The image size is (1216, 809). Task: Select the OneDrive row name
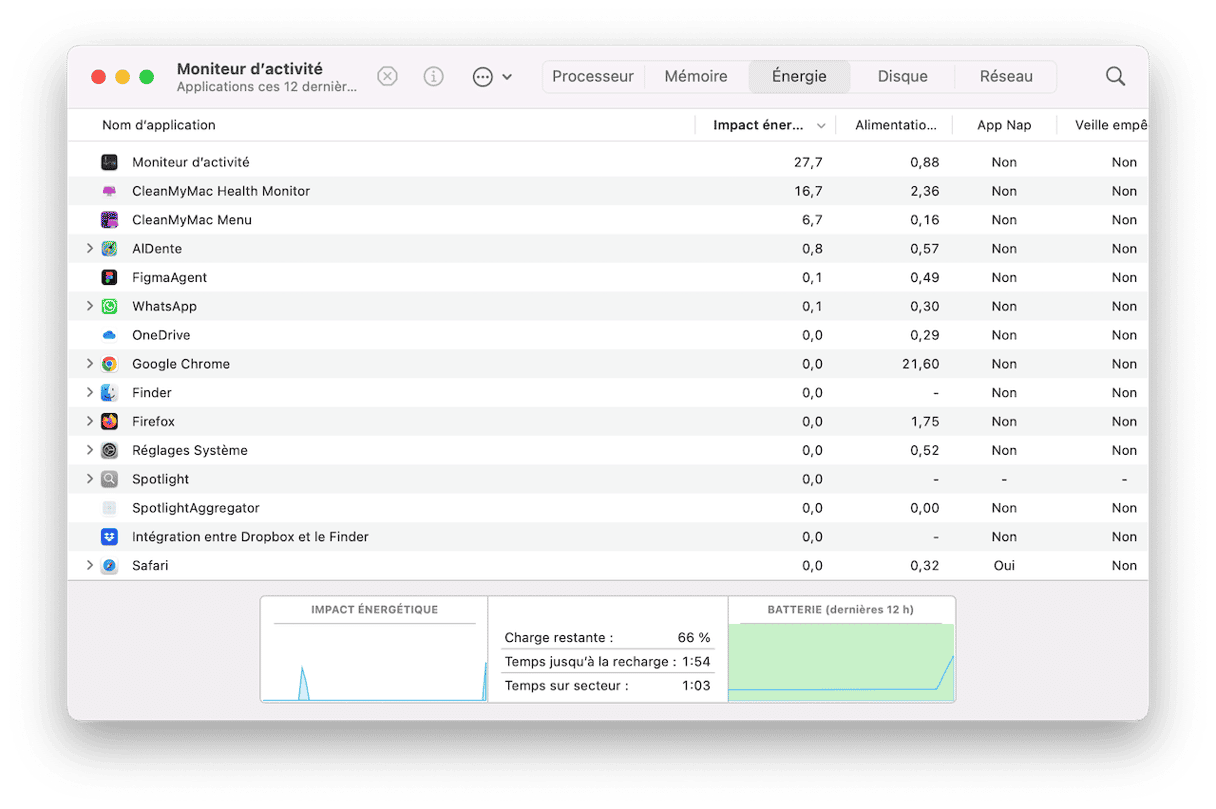tap(161, 335)
